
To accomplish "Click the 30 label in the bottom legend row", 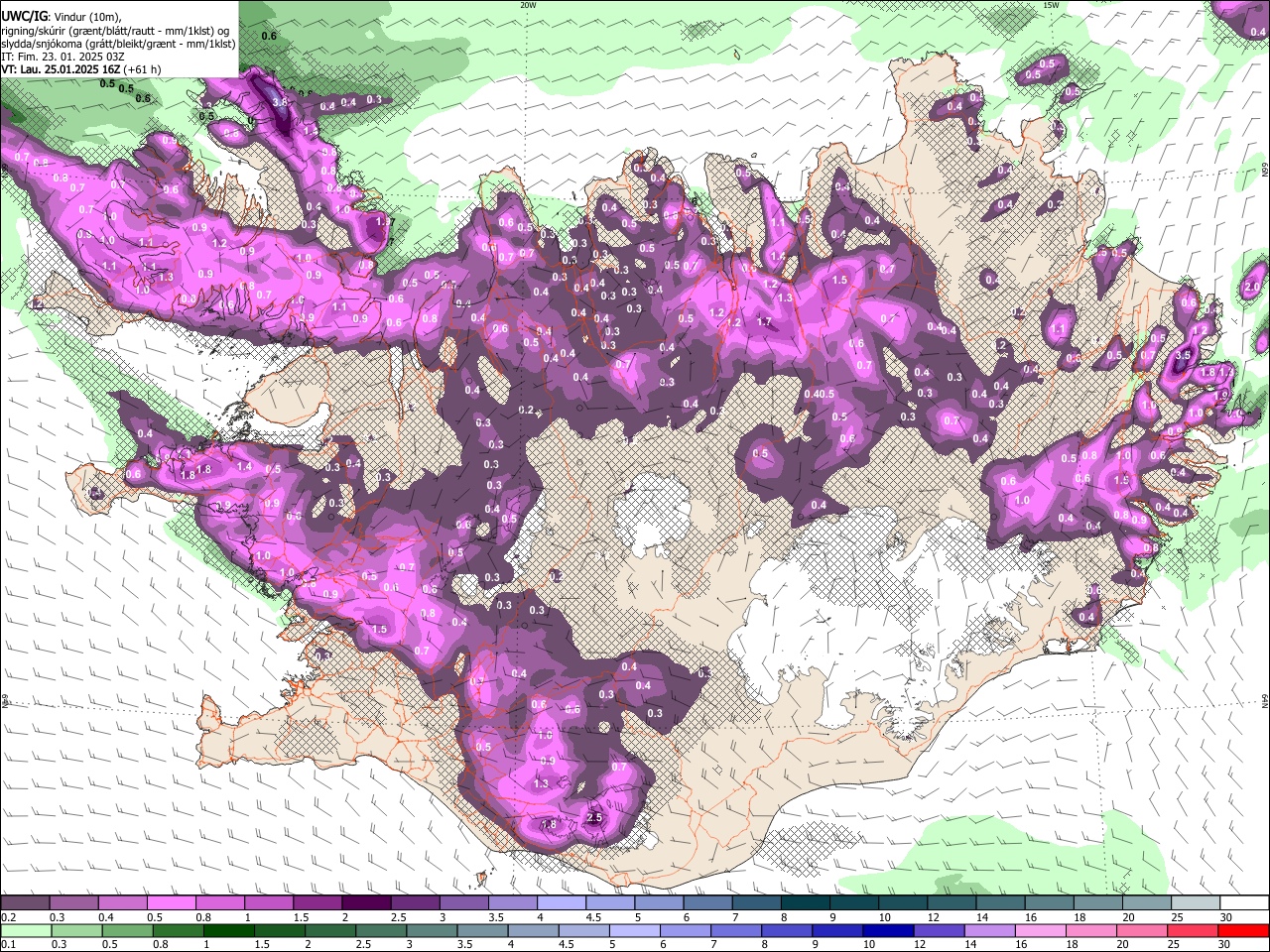I will click(1225, 945).
